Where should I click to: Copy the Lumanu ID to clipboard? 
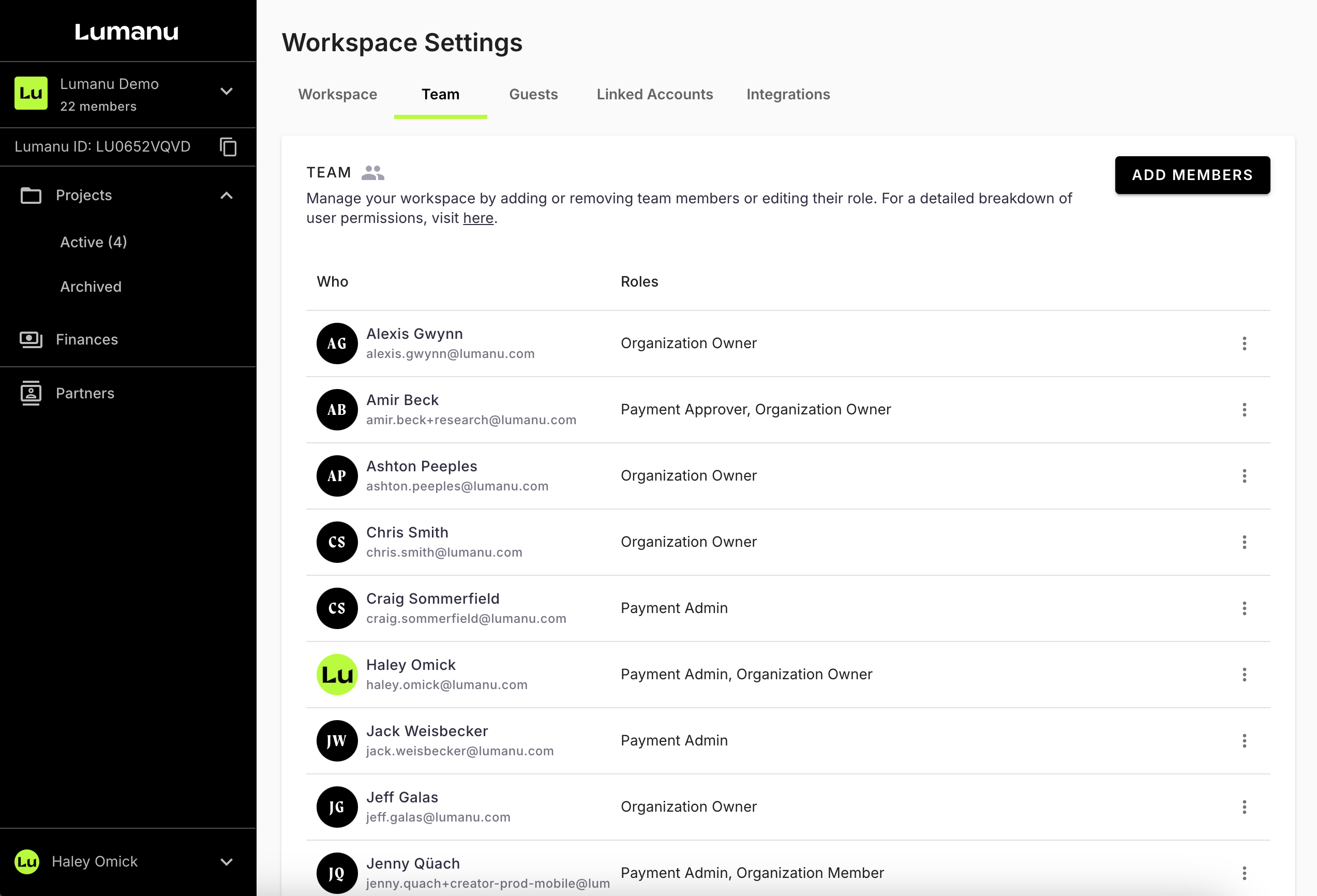click(x=228, y=147)
